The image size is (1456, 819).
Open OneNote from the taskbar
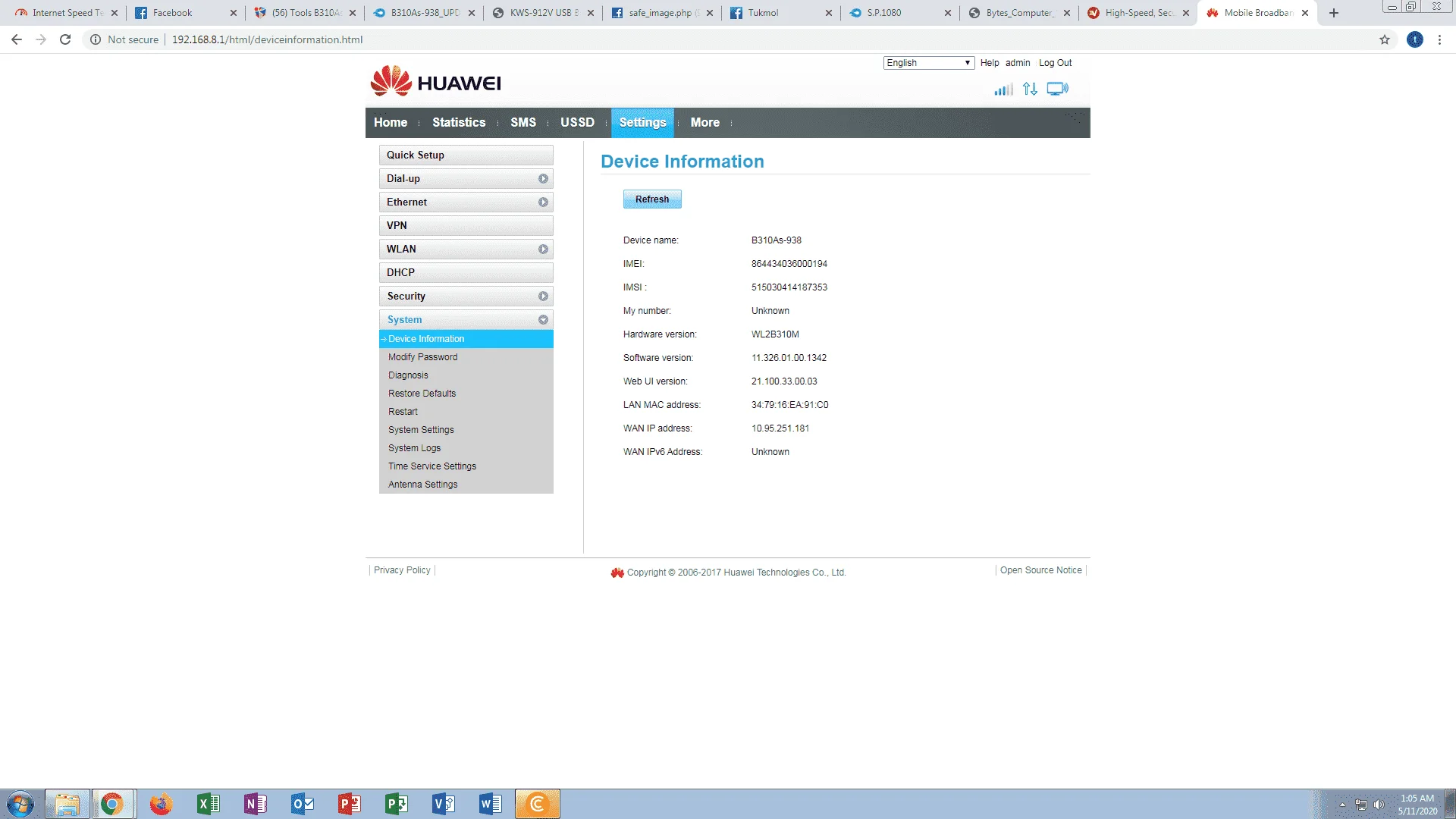pyautogui.click(x=255, y=804)
